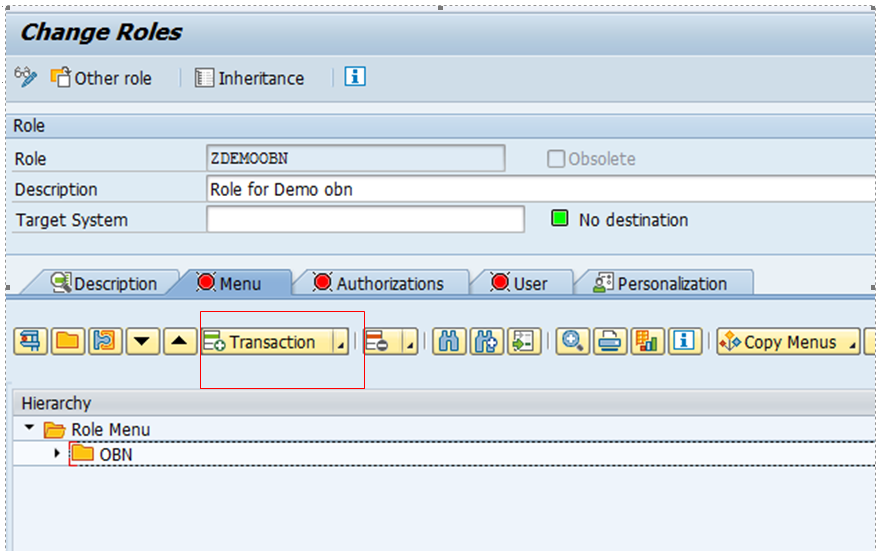Click the Hierarchy column header
The image size is (877, 551).
click(445, 403)
